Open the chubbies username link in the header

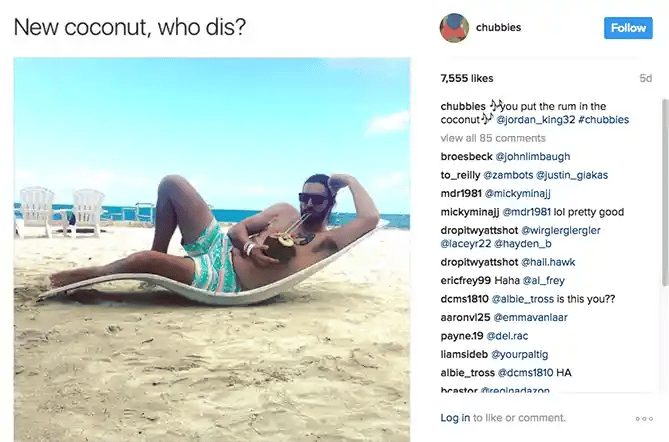pos(498,27)
